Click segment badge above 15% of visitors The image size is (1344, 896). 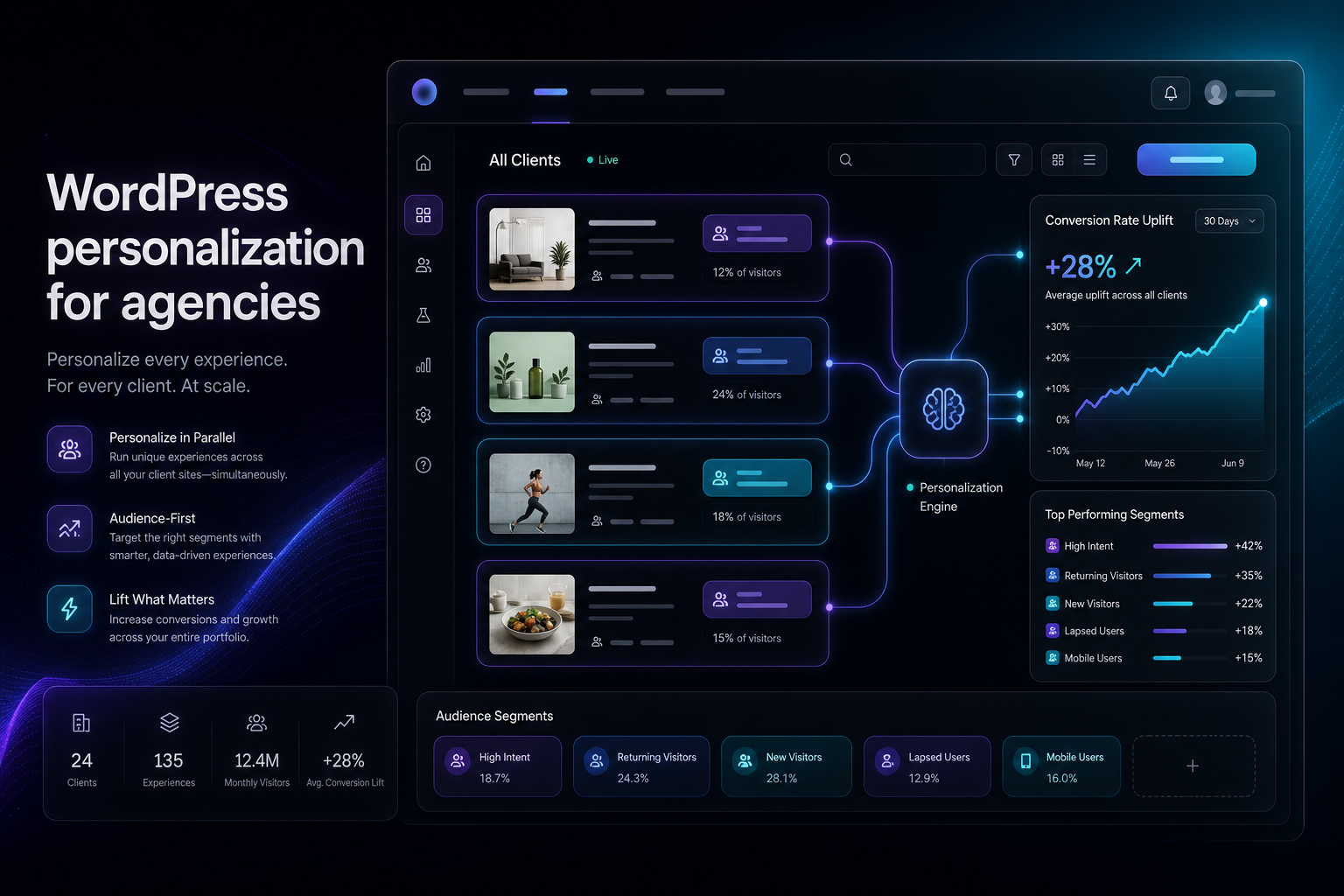tap(757, 599)
